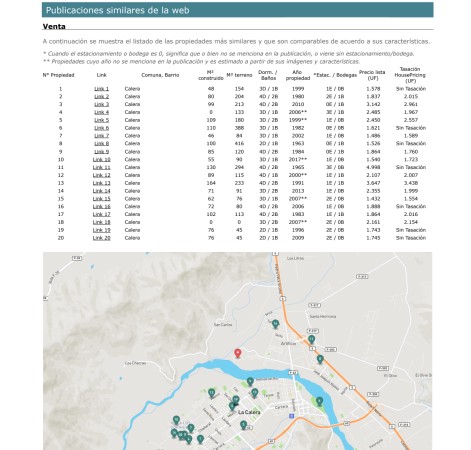Click green marker directly south of La Calera label
471x450 pixels.
tap(243, 425)
